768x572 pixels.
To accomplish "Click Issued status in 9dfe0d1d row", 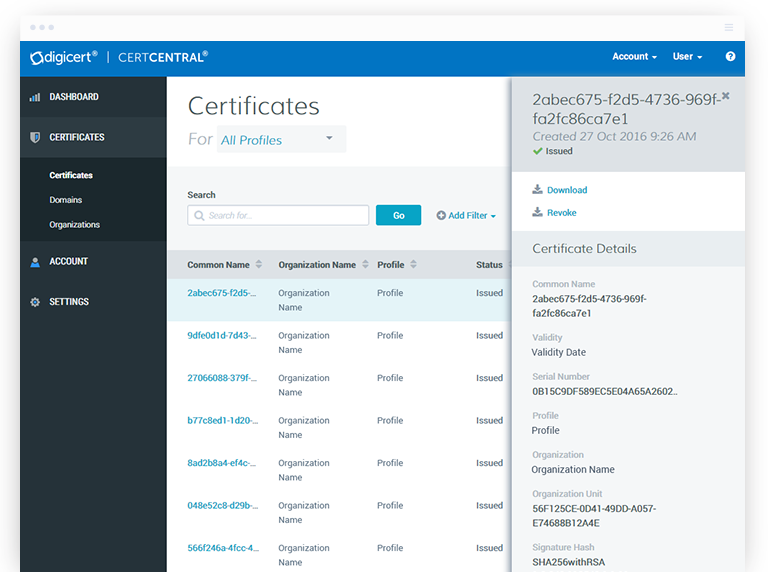I will pos(489,335).
